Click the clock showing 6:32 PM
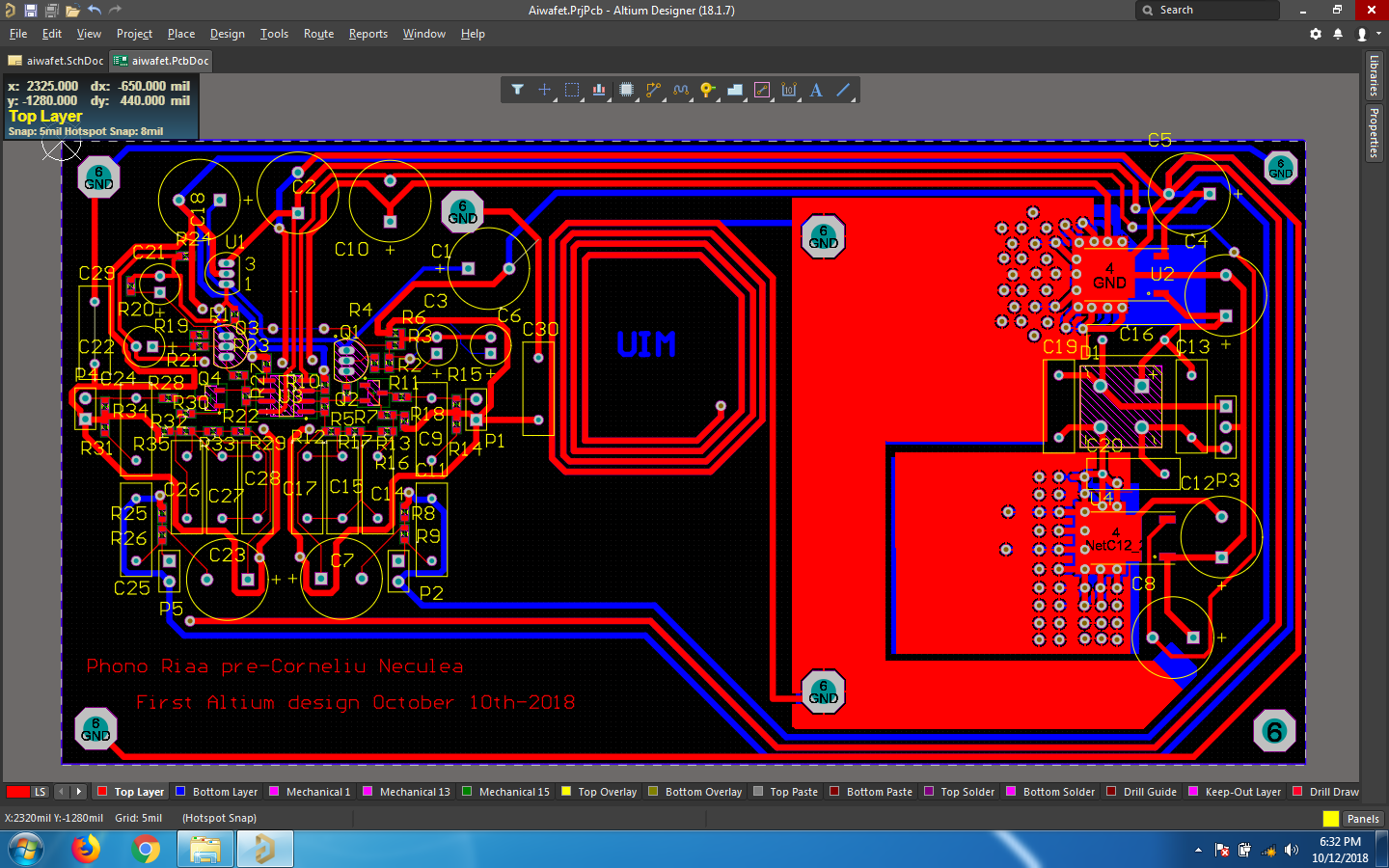The width and height of the screenshot is (1389, 868). (1340, 850)
